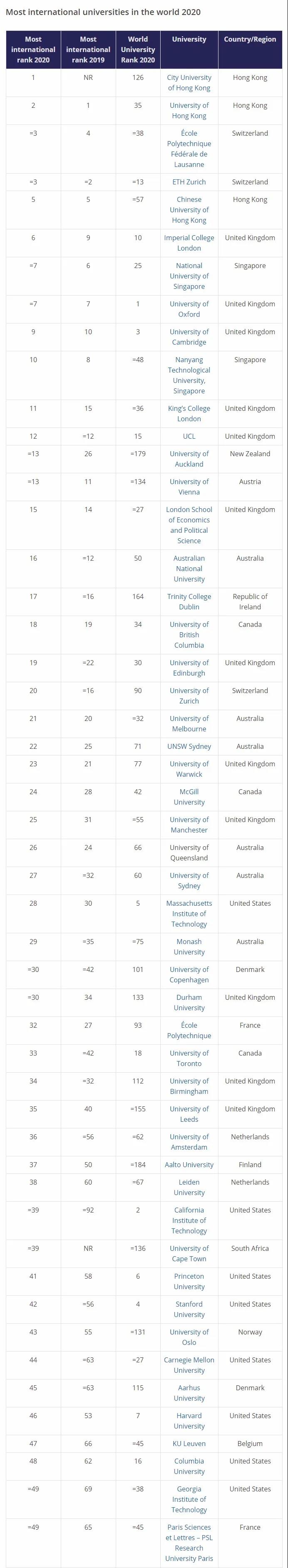This screenshot has height=1568, width=288.
Task: Click the Most international rank 2020 header
Action: click(33, 50)
